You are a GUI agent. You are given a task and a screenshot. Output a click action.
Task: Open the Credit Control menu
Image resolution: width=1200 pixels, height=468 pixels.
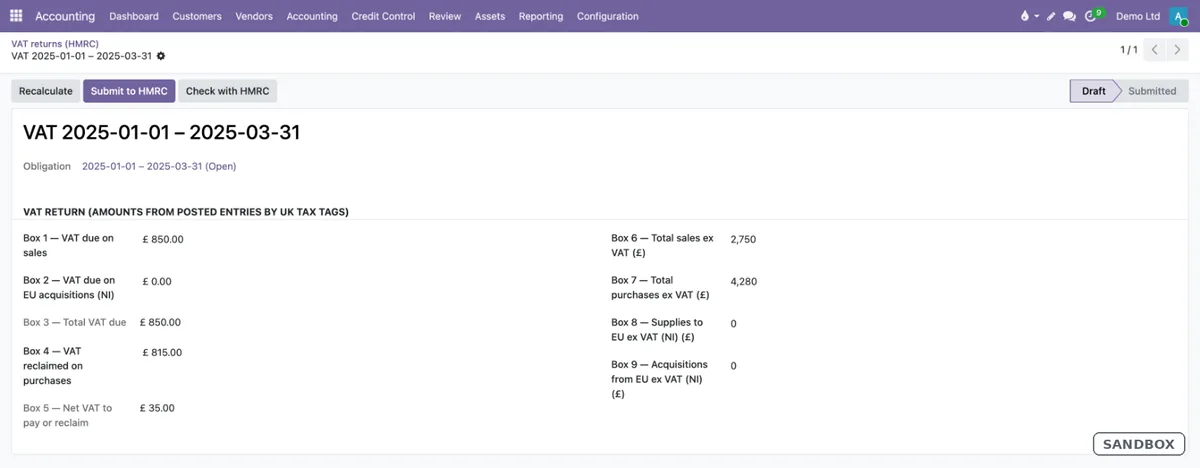(383, 16)
